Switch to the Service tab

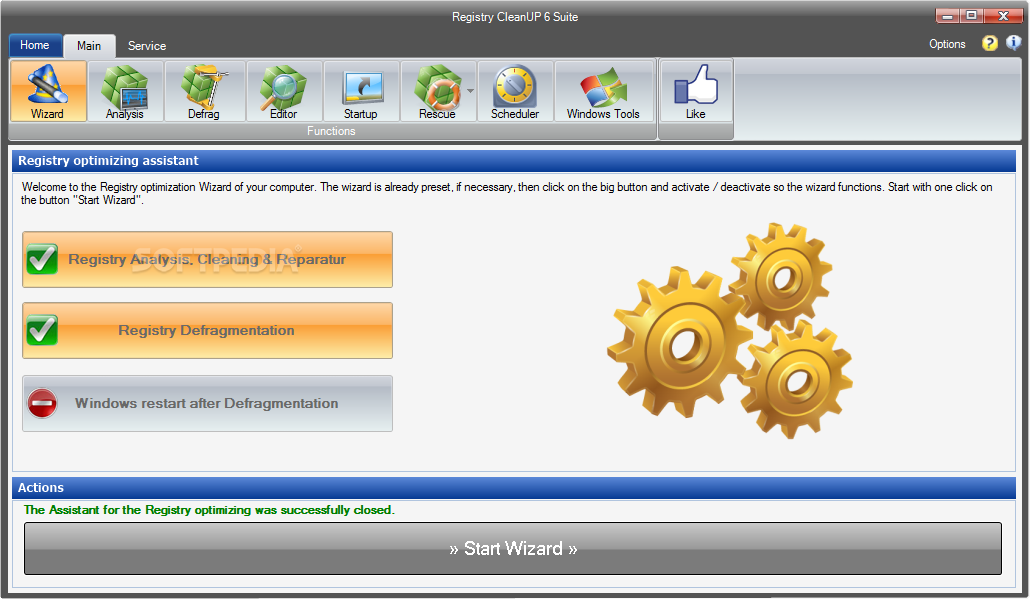[146, 46]
